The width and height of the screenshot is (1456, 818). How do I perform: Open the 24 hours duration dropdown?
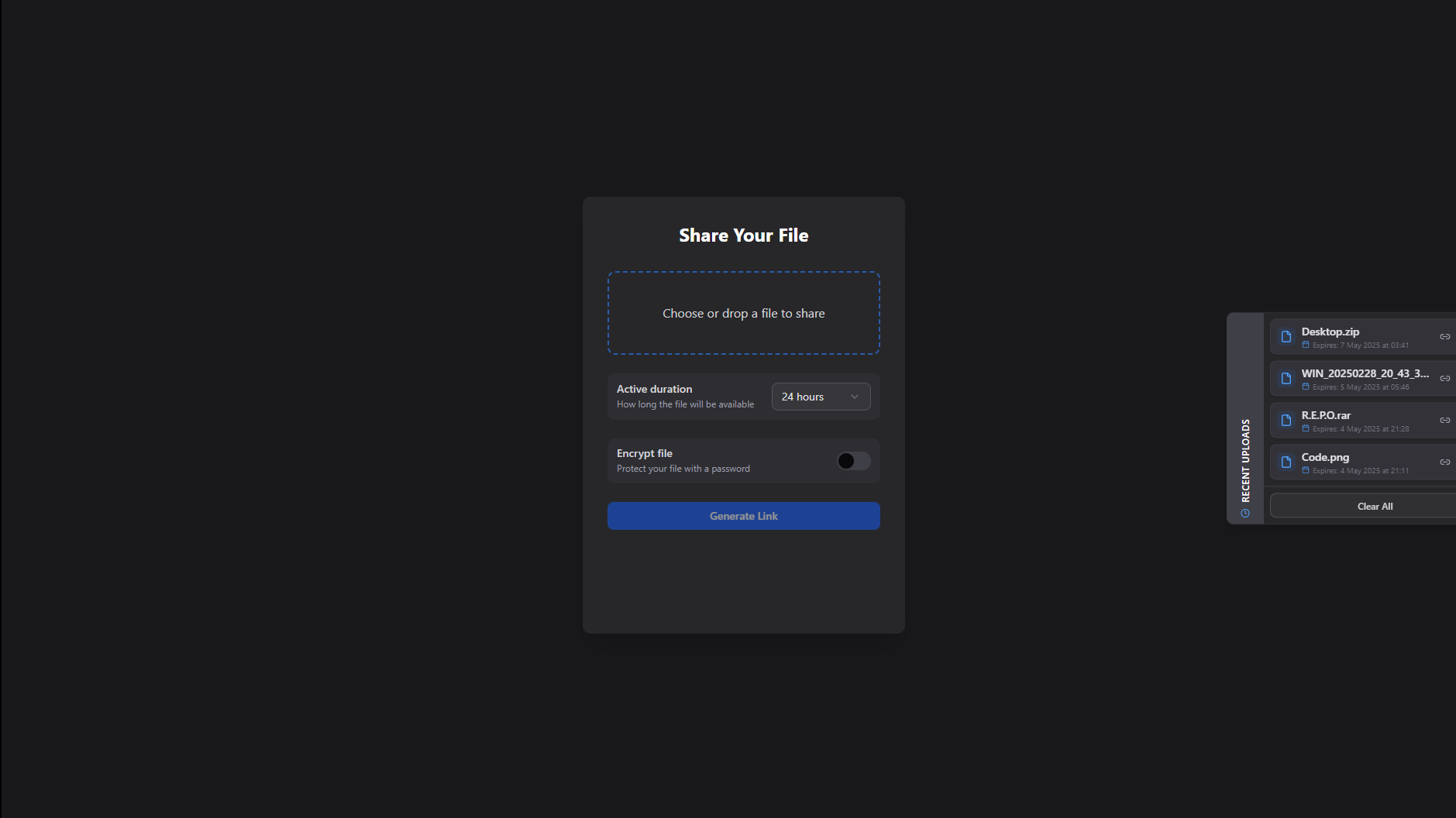click(820, 397)
